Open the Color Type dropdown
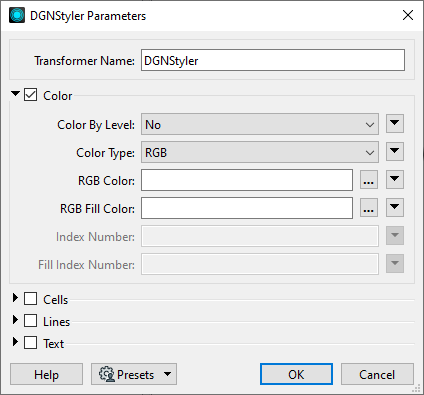 pyautogui.click(x=260, y=152)
